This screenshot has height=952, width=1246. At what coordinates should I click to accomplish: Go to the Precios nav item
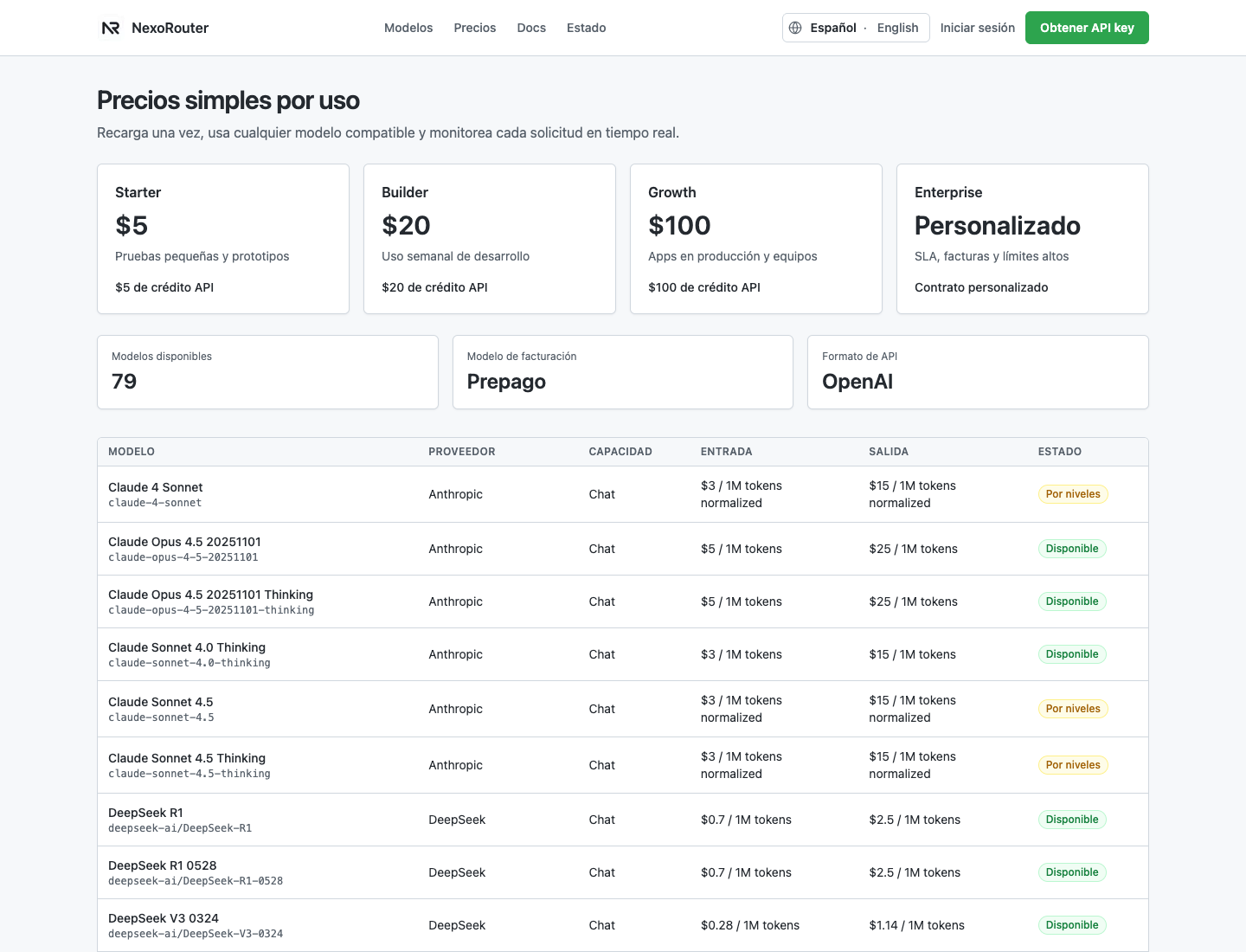point(475,28)
